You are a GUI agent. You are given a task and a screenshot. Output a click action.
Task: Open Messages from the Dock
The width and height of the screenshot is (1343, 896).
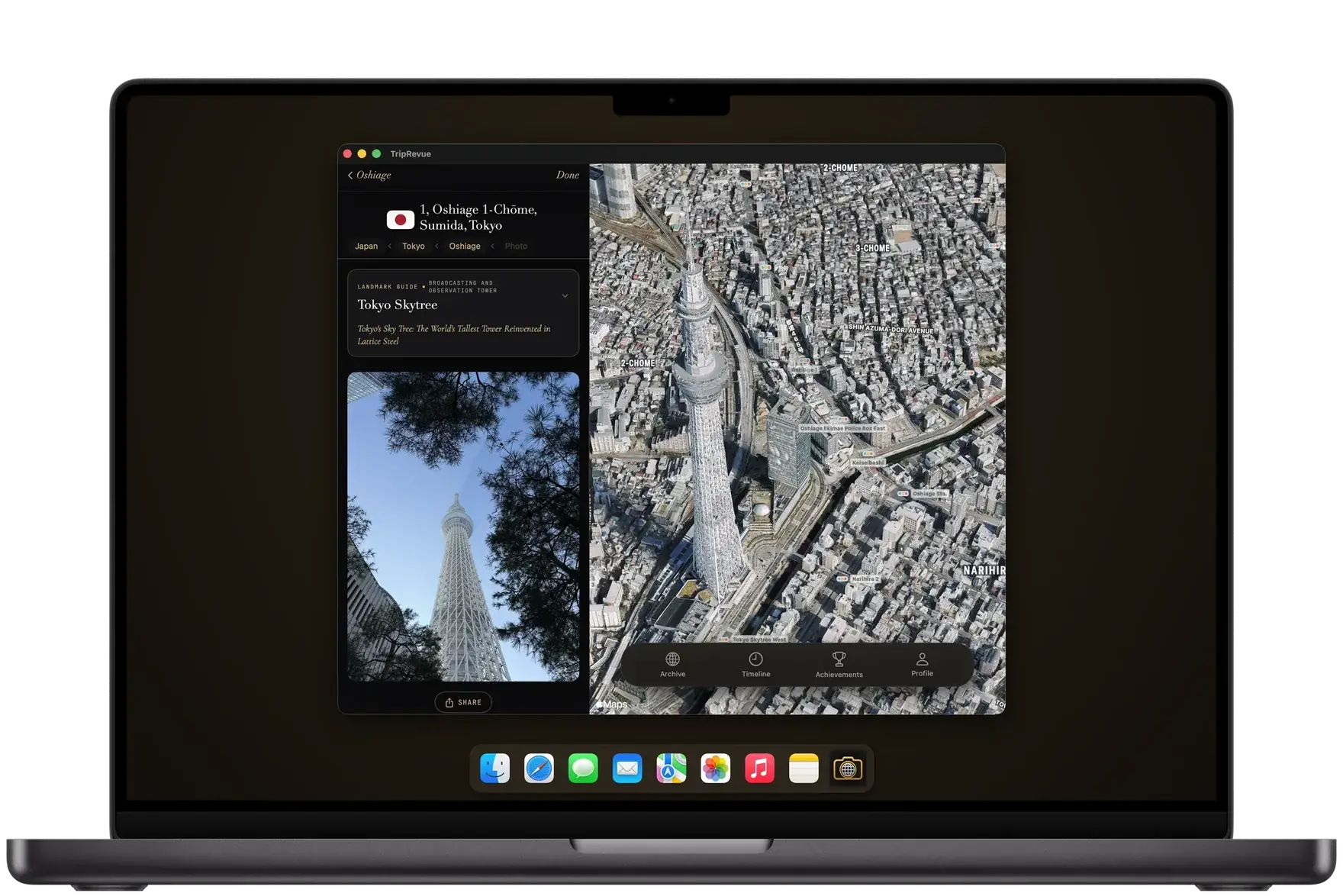pos(583,769)
